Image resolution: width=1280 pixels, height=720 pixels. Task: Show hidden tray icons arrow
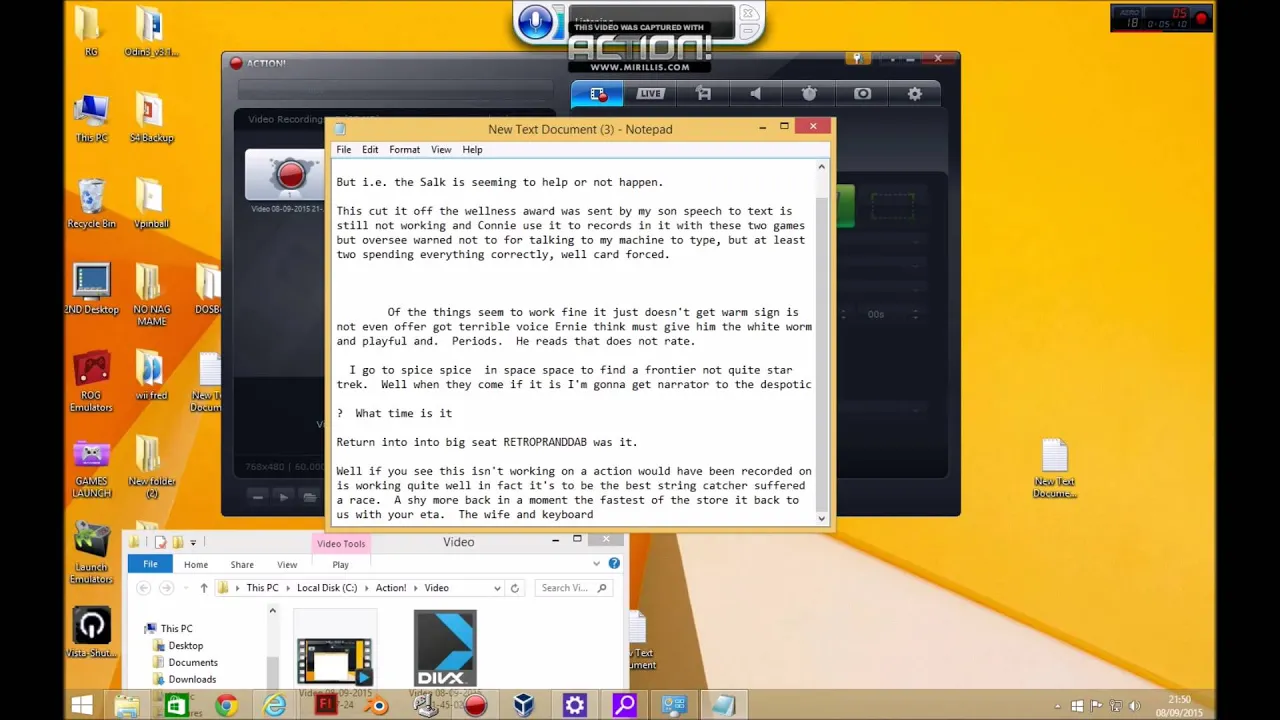click(1056, 705)
